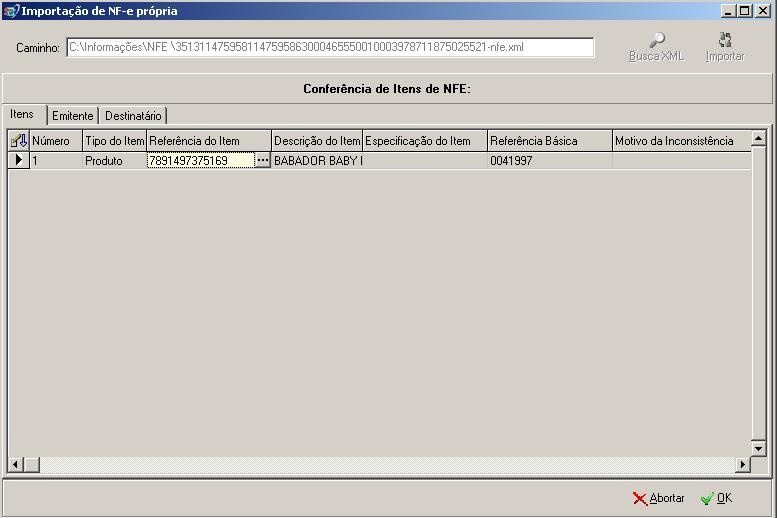Viewport: 777px width, 518px height.
Task: Open lookup with ellipsis button in Referência cell
Action: pyautogui.click(x=263, y=160)
